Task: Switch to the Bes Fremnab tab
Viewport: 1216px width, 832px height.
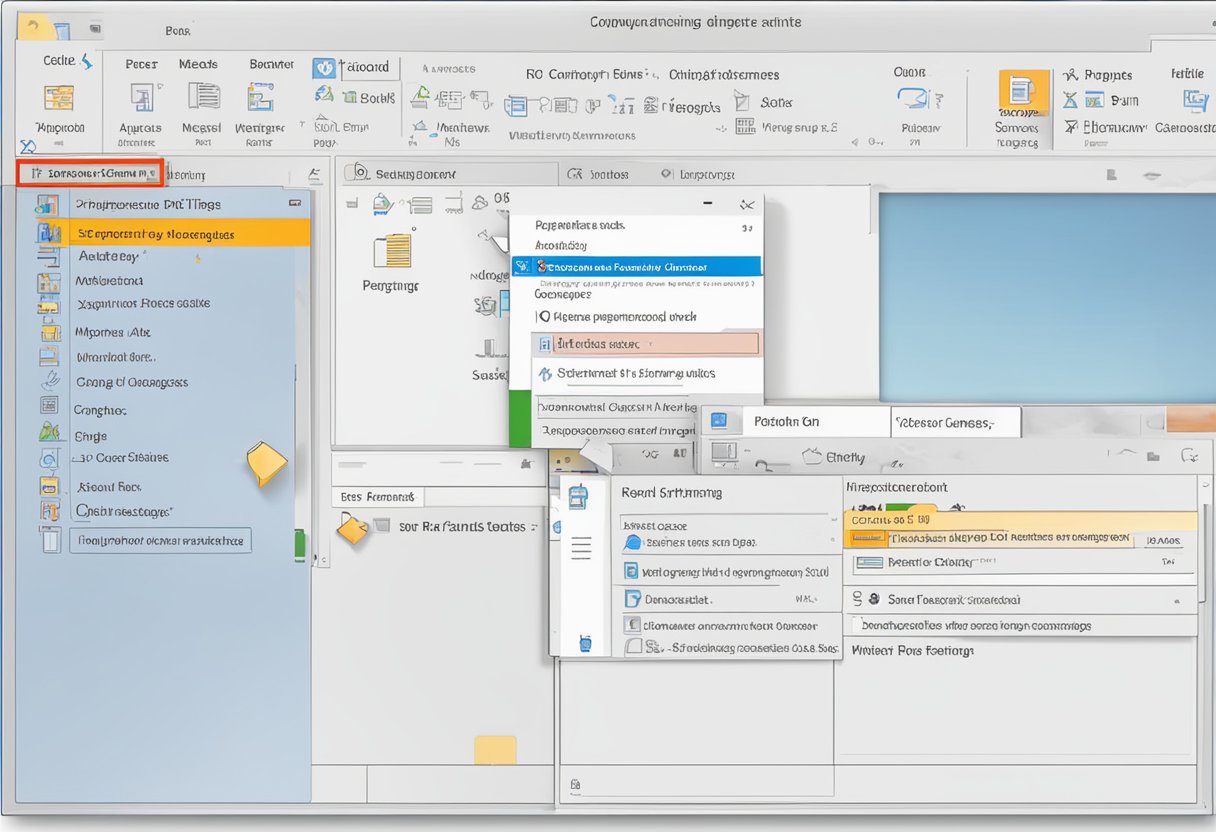Action: pyautogui.click(x=377, y=495)
